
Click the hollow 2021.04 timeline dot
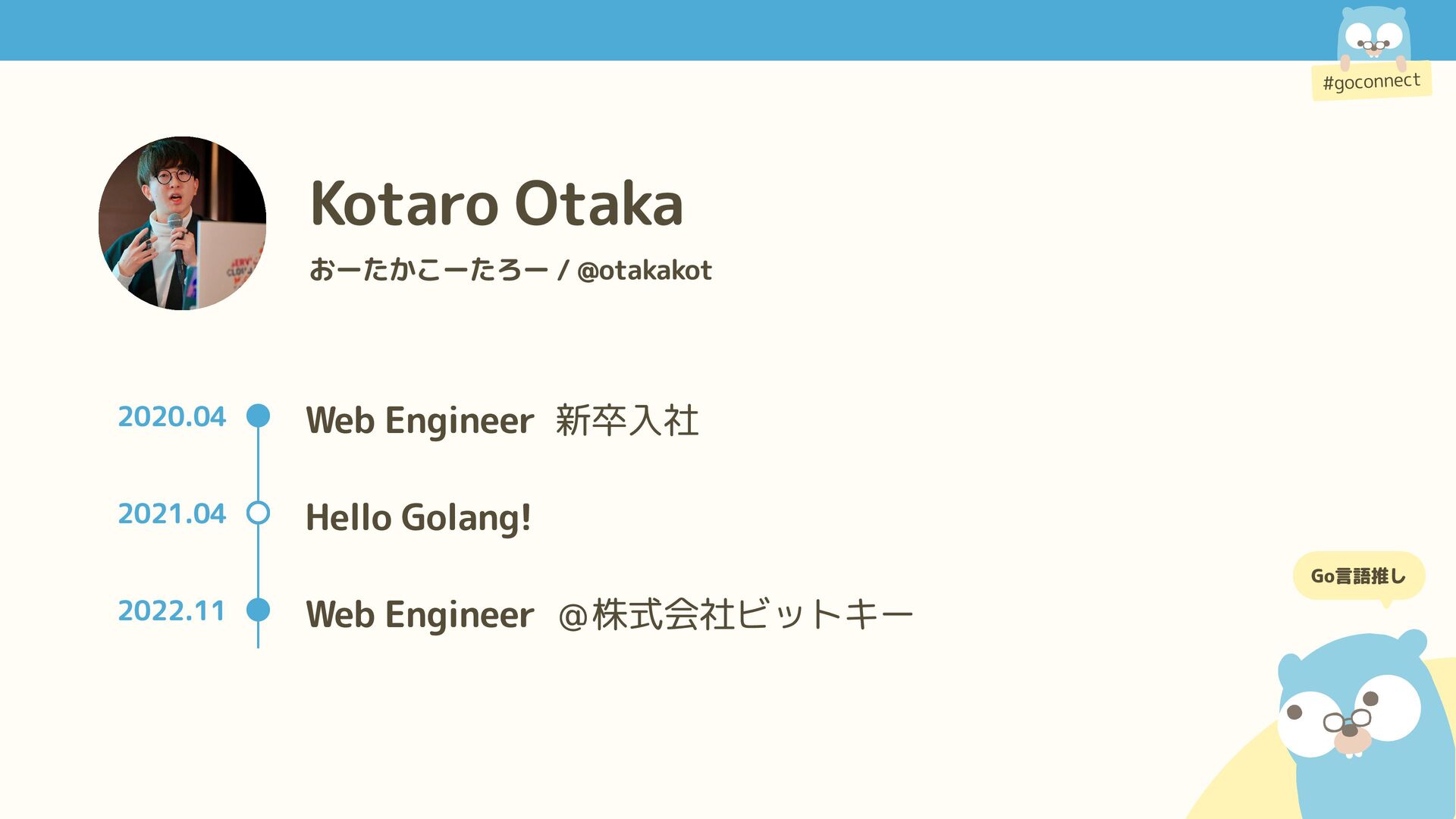point(259,513)
